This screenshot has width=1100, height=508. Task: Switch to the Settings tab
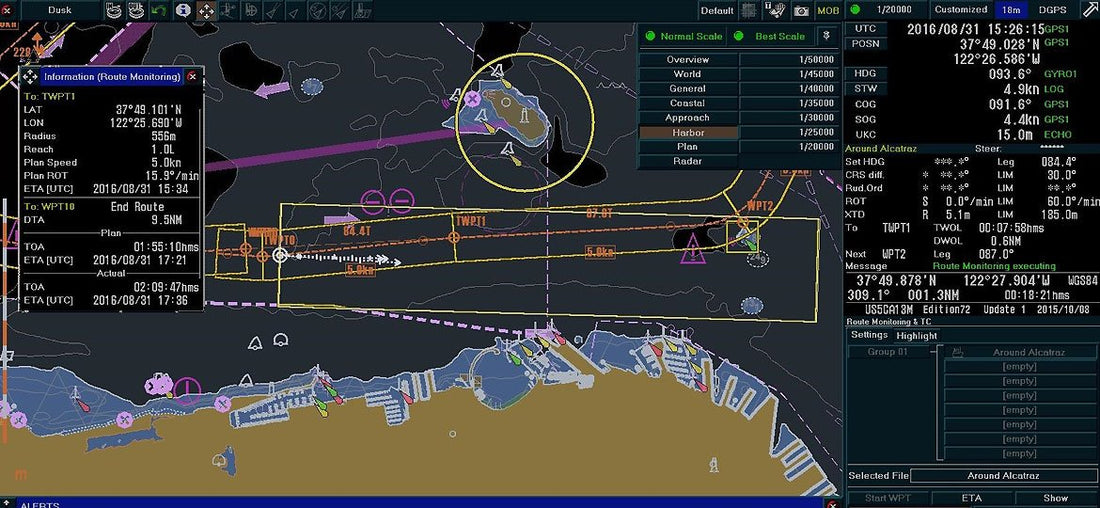pyautogui.click(x=869, y=335)
